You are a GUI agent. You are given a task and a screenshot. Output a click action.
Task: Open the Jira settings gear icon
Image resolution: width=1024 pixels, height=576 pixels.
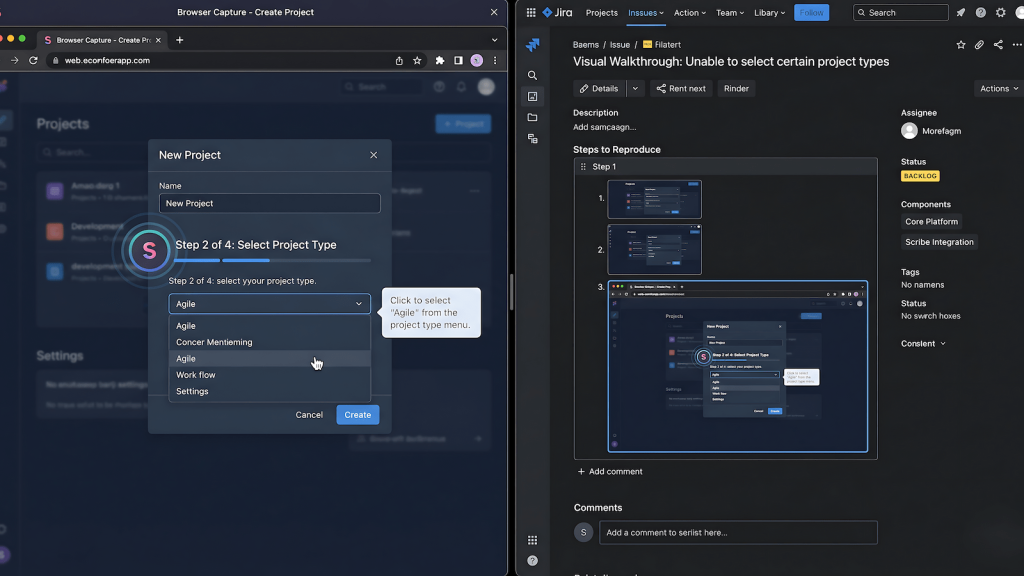(x=1000, y=12)
